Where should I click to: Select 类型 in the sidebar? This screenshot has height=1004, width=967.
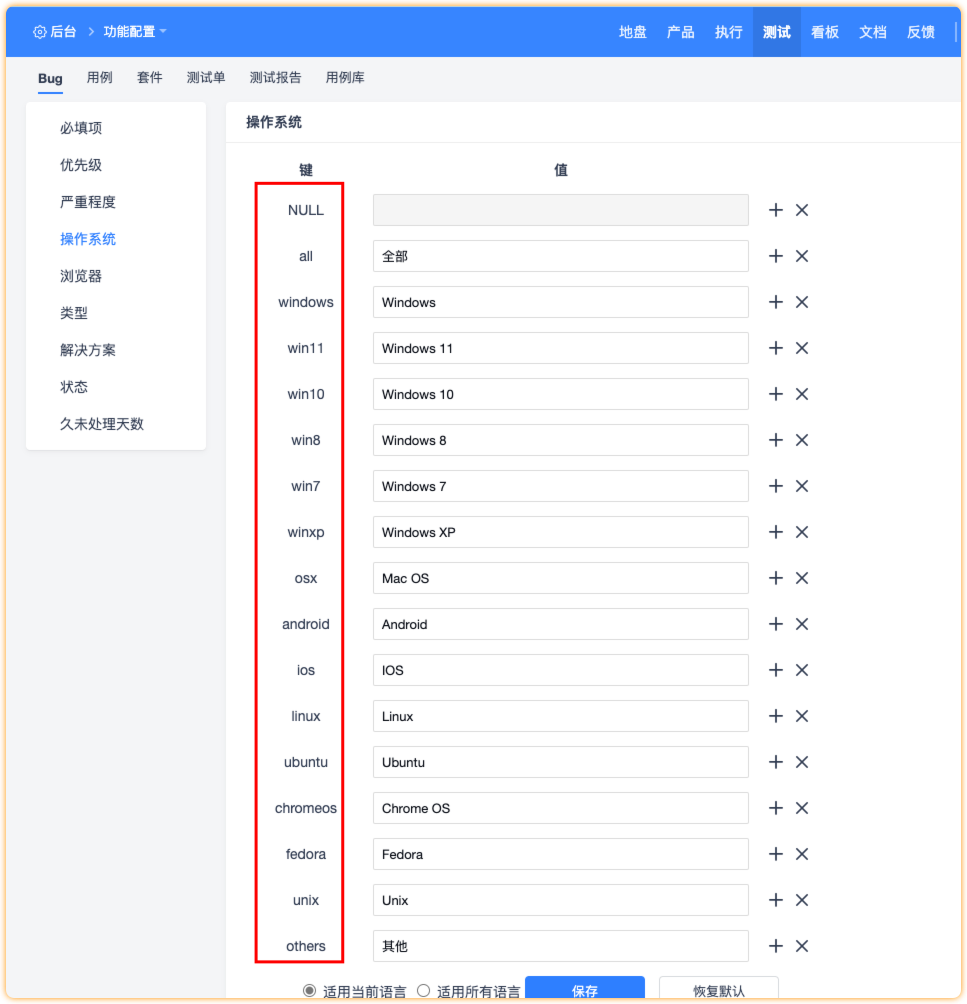point(74,314)
